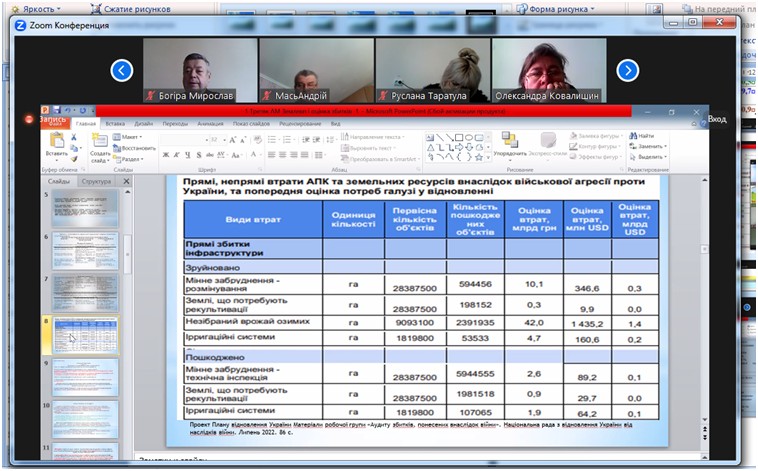Click the decrease indent icon
The height and width of the screenshot is (471, 758).
(x=306, y=140)
